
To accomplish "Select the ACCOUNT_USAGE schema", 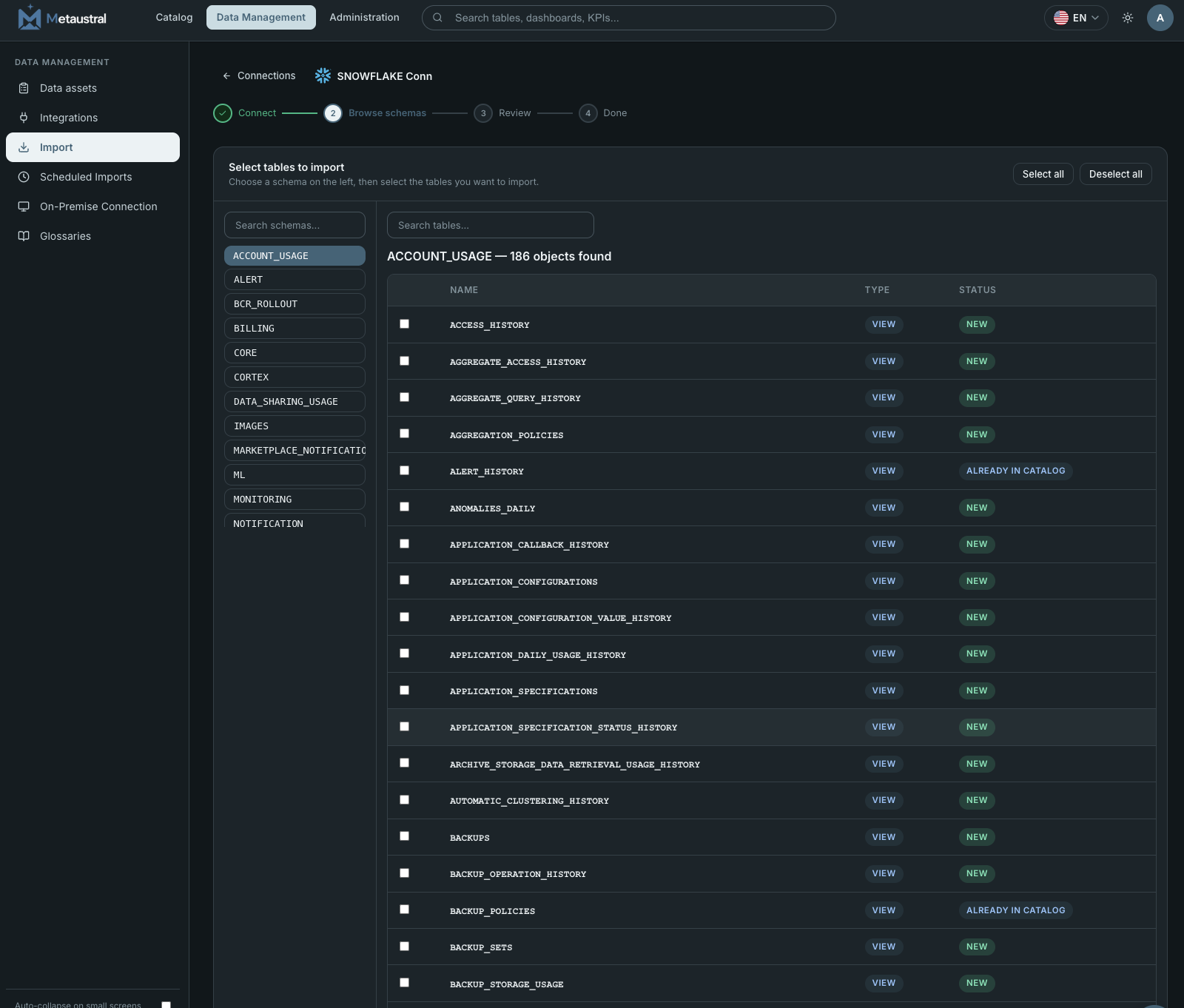I will click(295, 255).
